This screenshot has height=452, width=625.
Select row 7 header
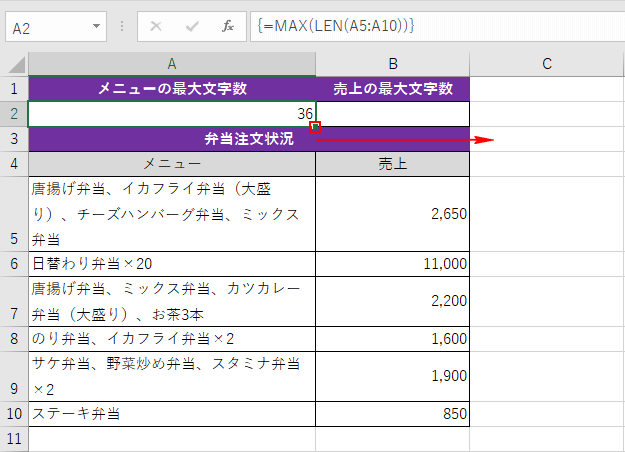(14, 301)
